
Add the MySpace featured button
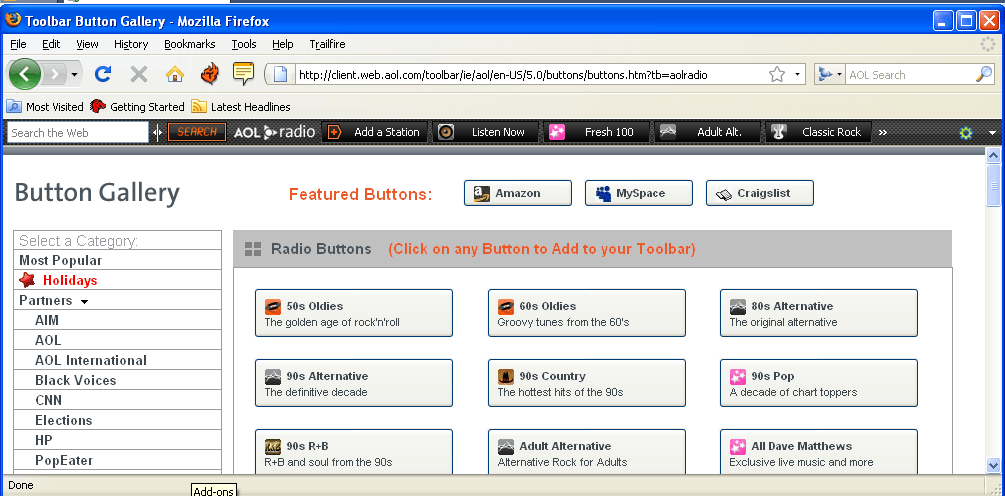coord(639,193)
